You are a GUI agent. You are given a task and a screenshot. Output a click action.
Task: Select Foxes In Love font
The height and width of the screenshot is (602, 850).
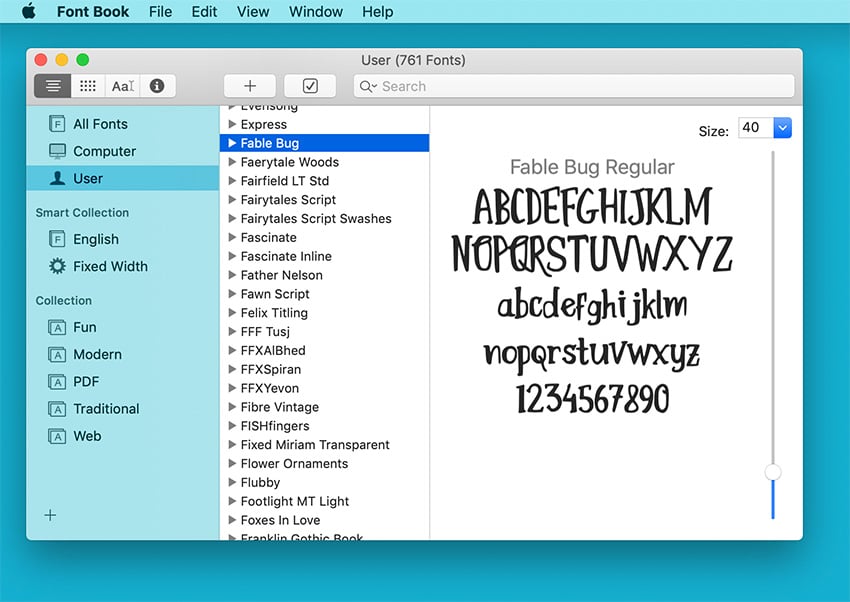click(x=325, y=520)
